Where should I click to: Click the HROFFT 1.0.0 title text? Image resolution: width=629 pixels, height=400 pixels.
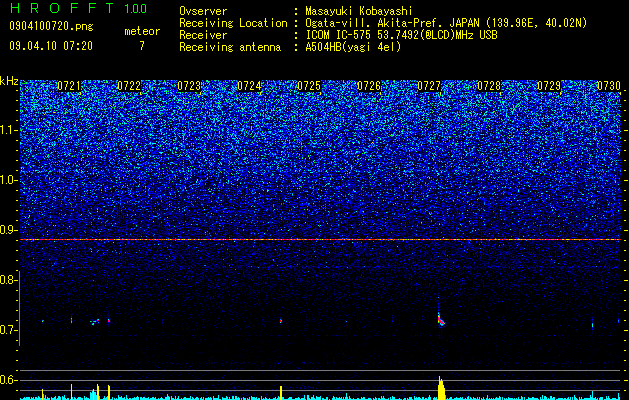click(78, 8)
